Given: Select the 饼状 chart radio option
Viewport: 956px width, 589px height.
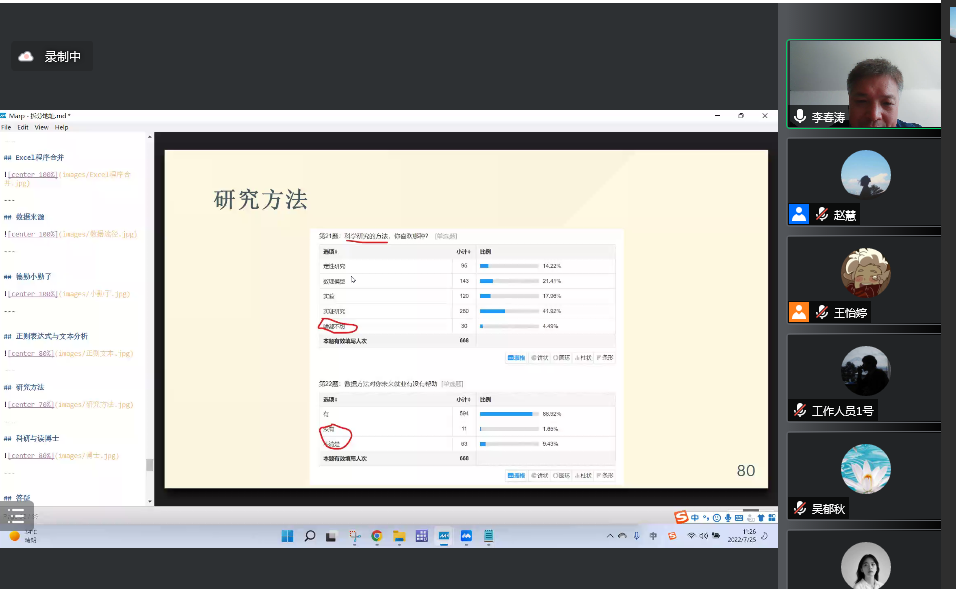Looking at the screenshot, I should (542, 357).
